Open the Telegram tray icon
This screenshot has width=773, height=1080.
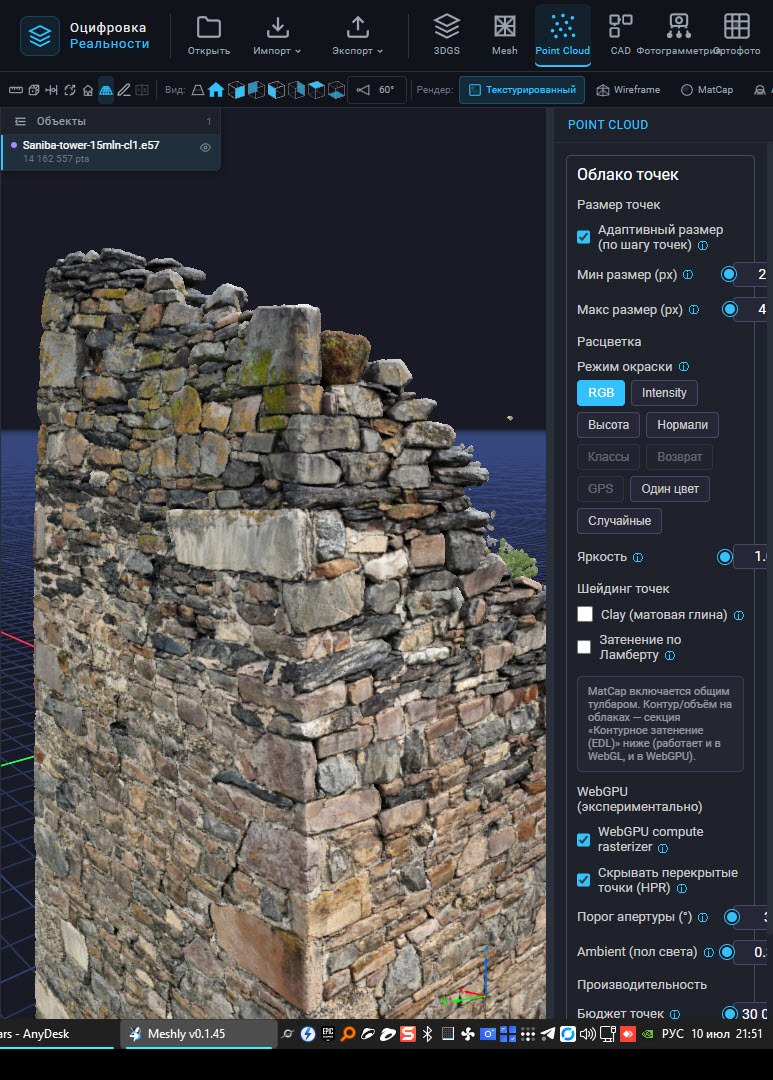click(547, 1034)
